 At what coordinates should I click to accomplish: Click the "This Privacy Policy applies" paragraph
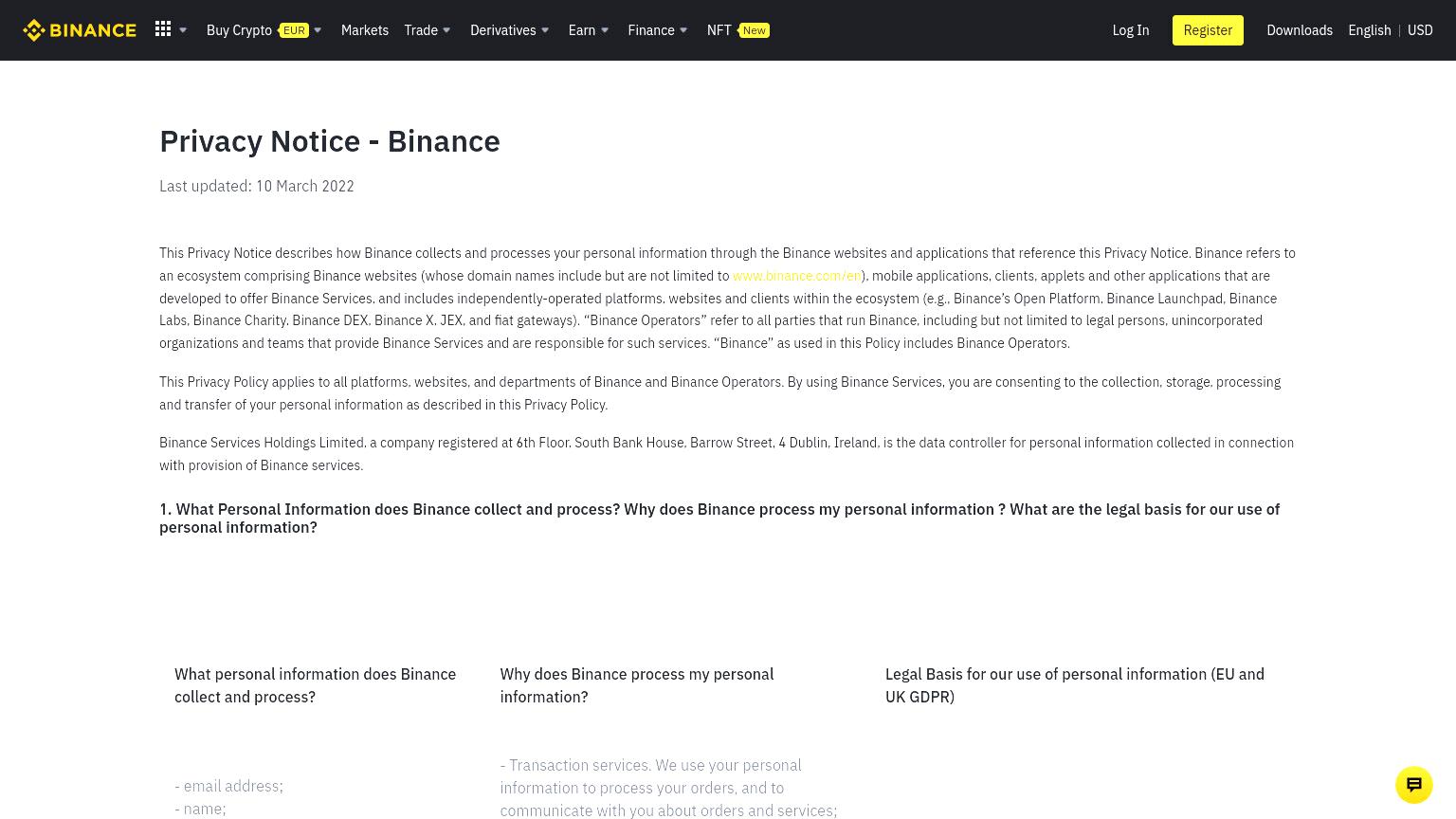coord(720,393)
